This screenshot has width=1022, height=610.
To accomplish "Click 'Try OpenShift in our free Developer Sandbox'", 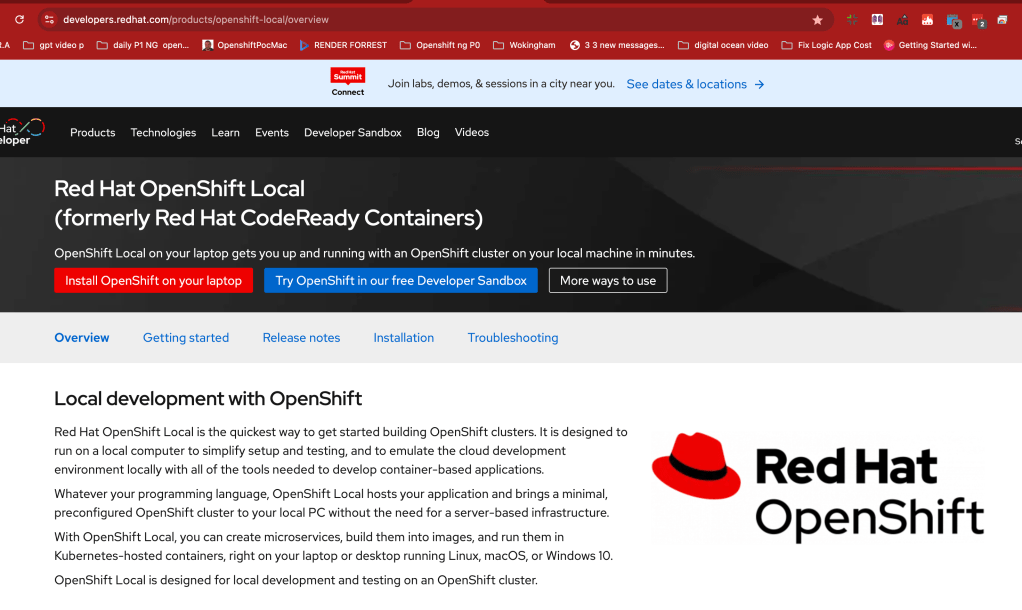I will point(401,280).
